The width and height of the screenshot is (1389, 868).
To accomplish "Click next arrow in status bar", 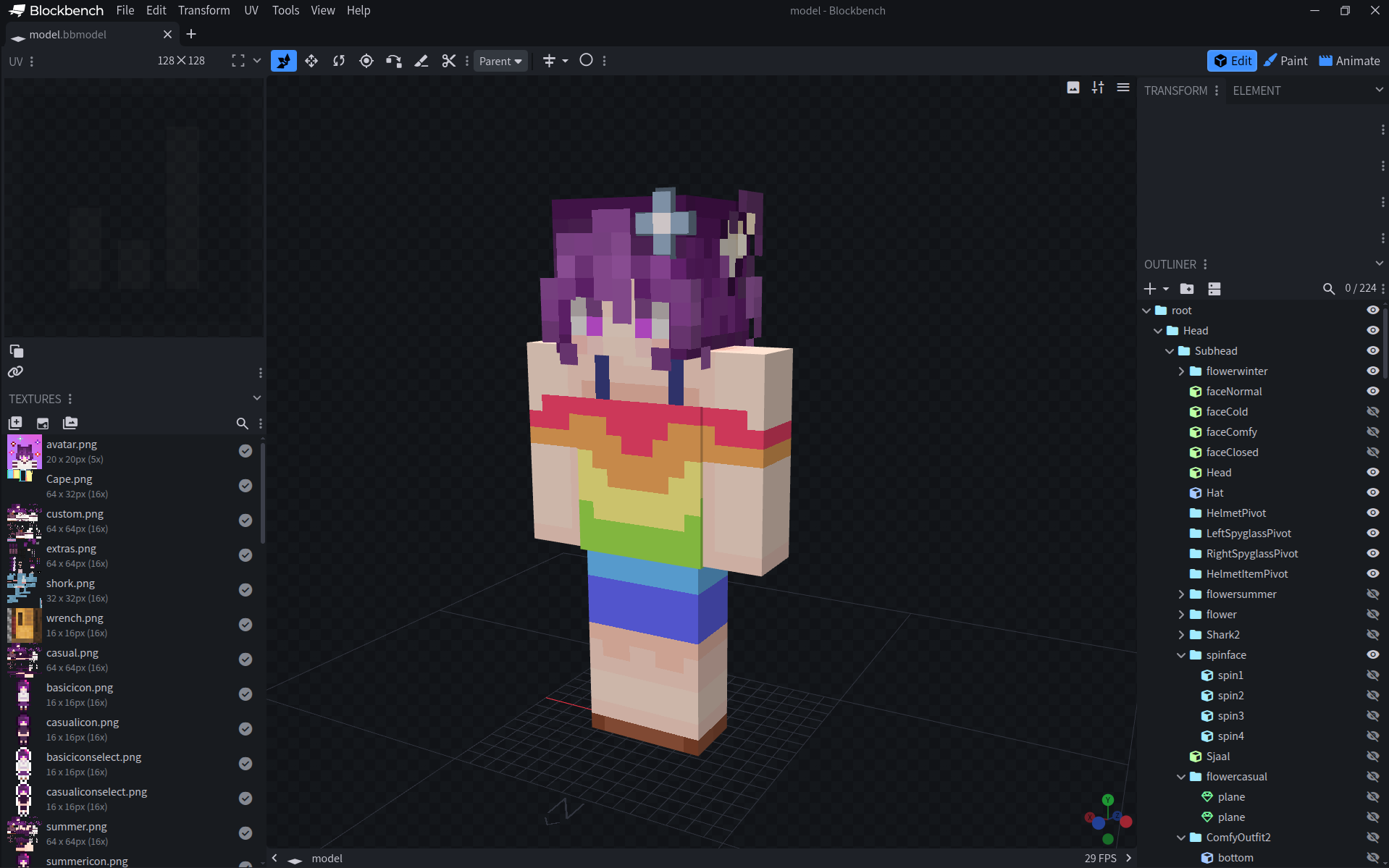I will [x=1128, y=858].
